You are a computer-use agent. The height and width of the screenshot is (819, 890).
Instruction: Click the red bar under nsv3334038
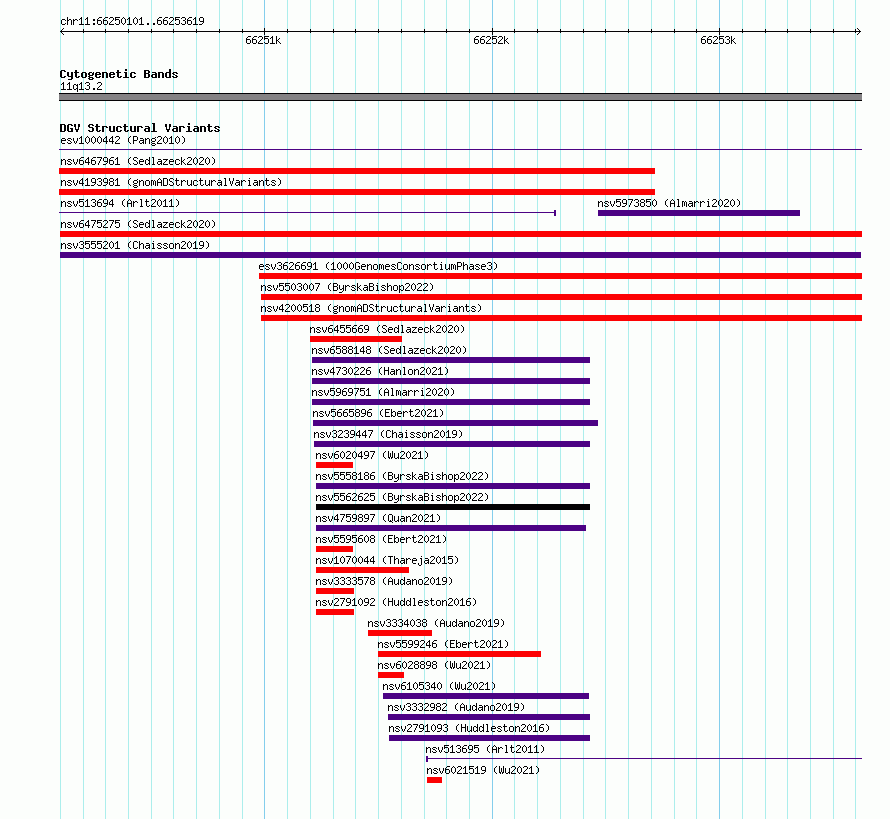(x=400, y=633)
